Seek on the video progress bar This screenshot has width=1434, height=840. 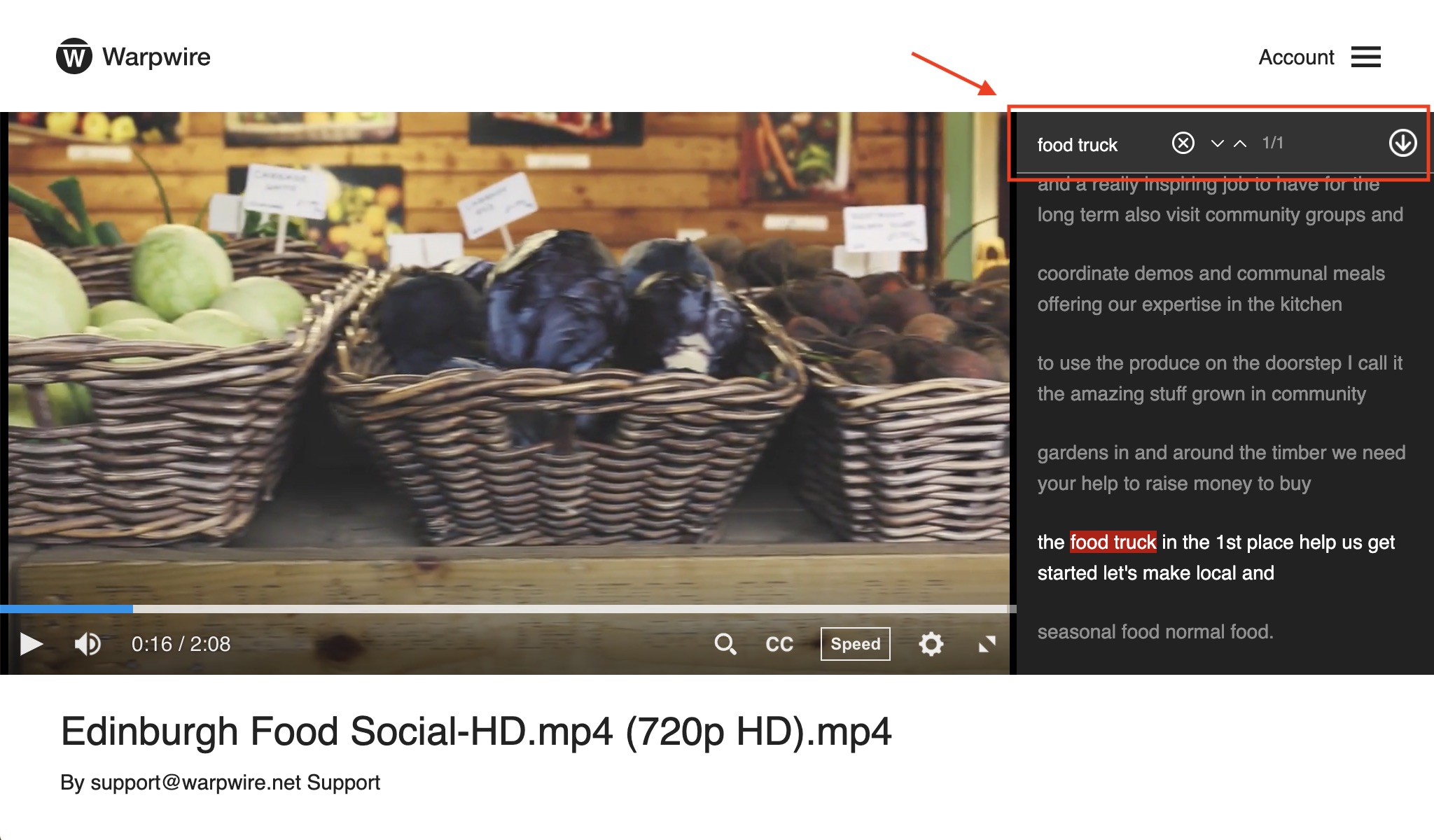(504, 609)
